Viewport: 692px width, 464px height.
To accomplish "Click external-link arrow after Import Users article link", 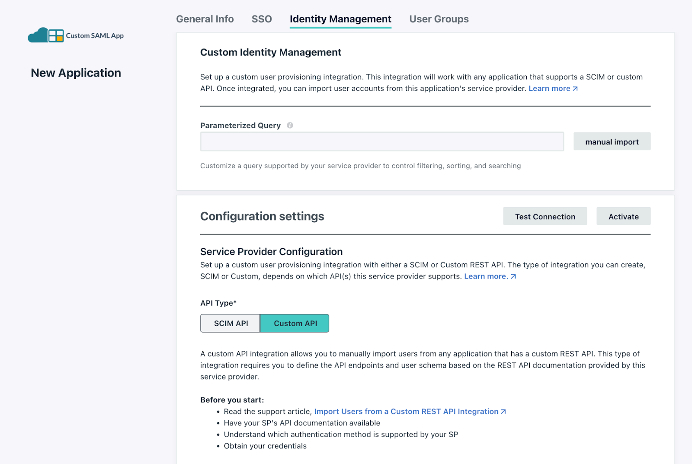I will click(x=503, y=411).
